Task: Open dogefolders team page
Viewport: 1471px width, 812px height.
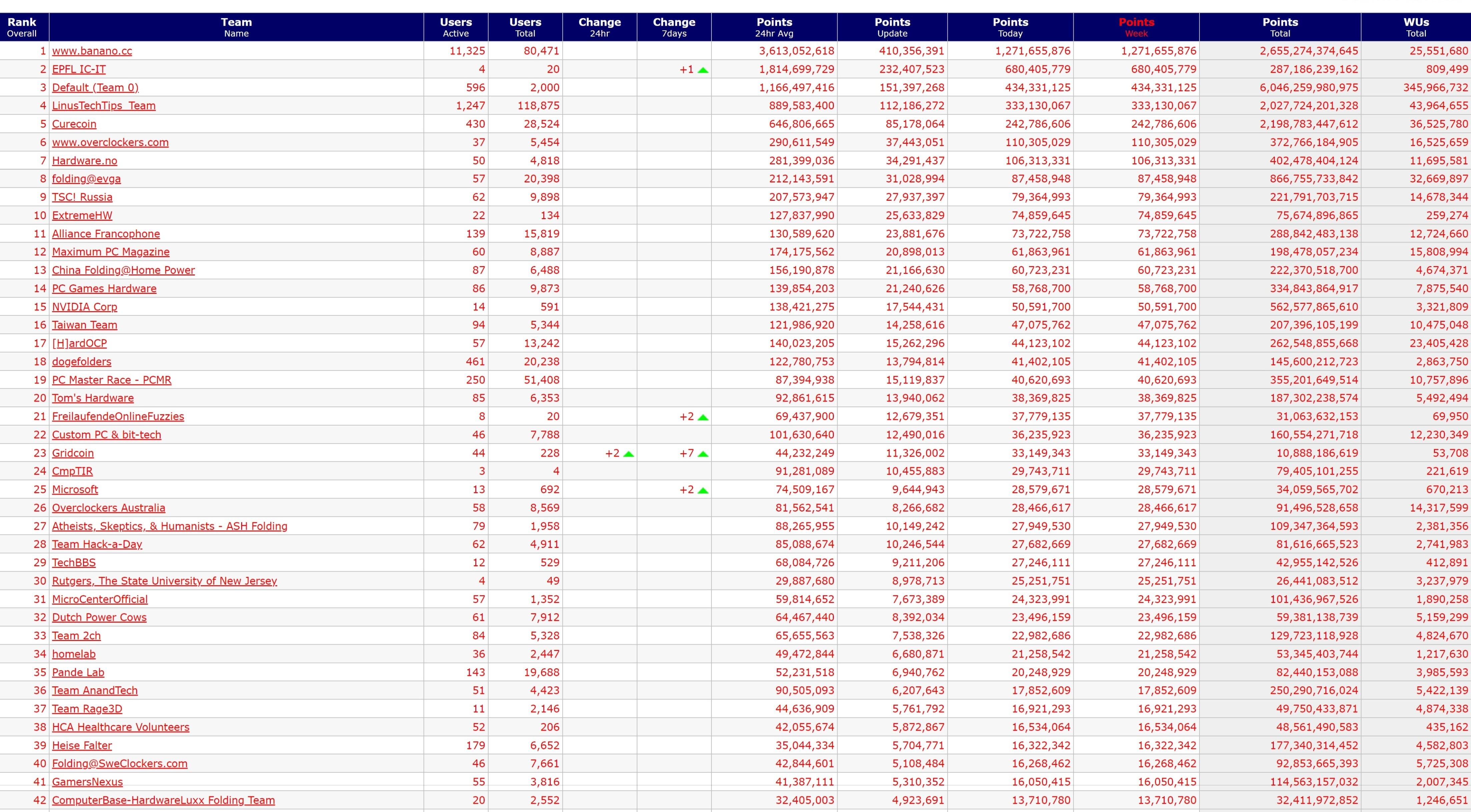Action: [82, 361]
